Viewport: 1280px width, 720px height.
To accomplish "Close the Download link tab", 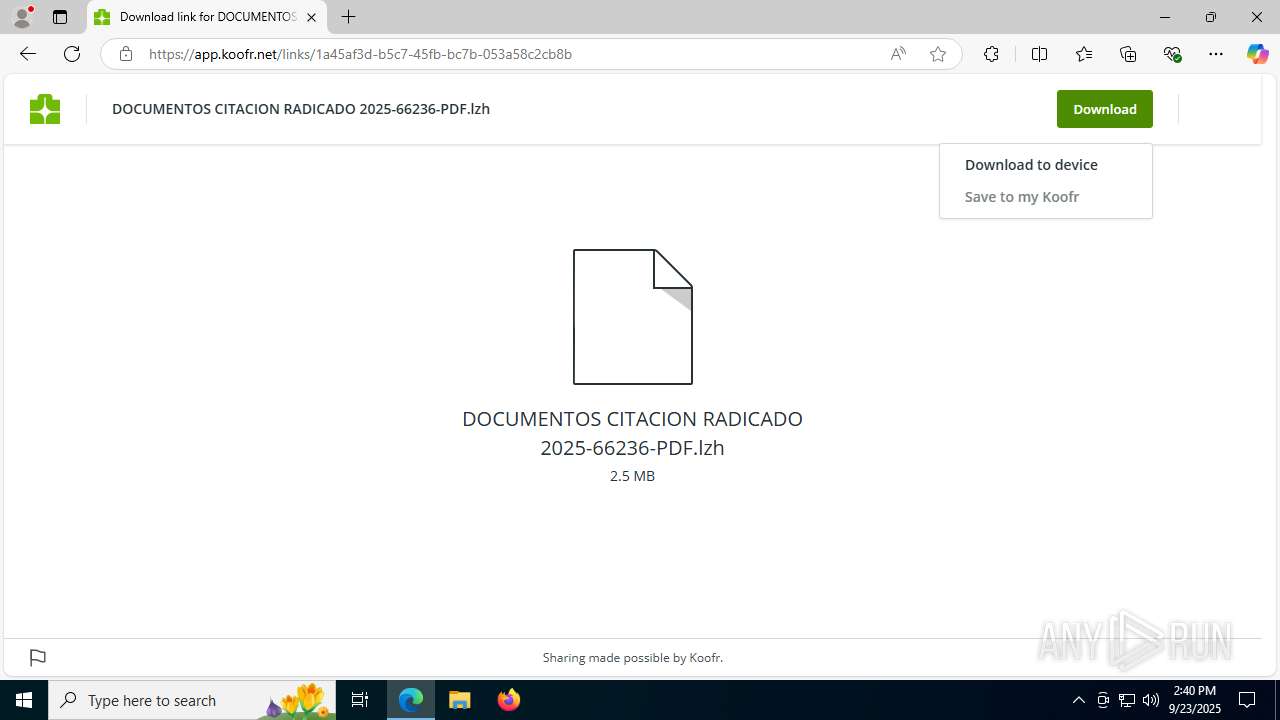I will 311,17.
